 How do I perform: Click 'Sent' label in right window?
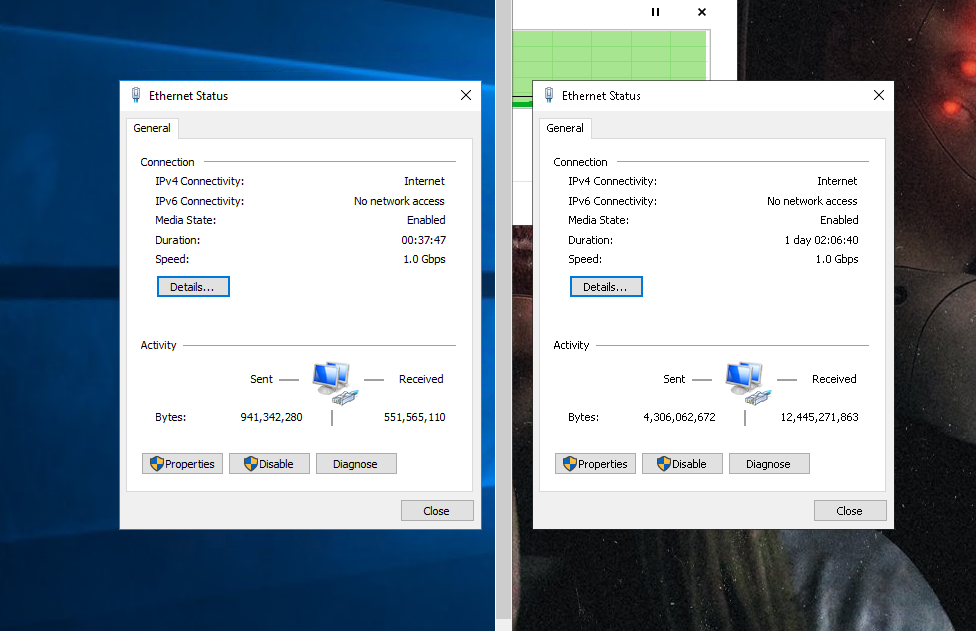pyautogui.click(x=674, y=379)
